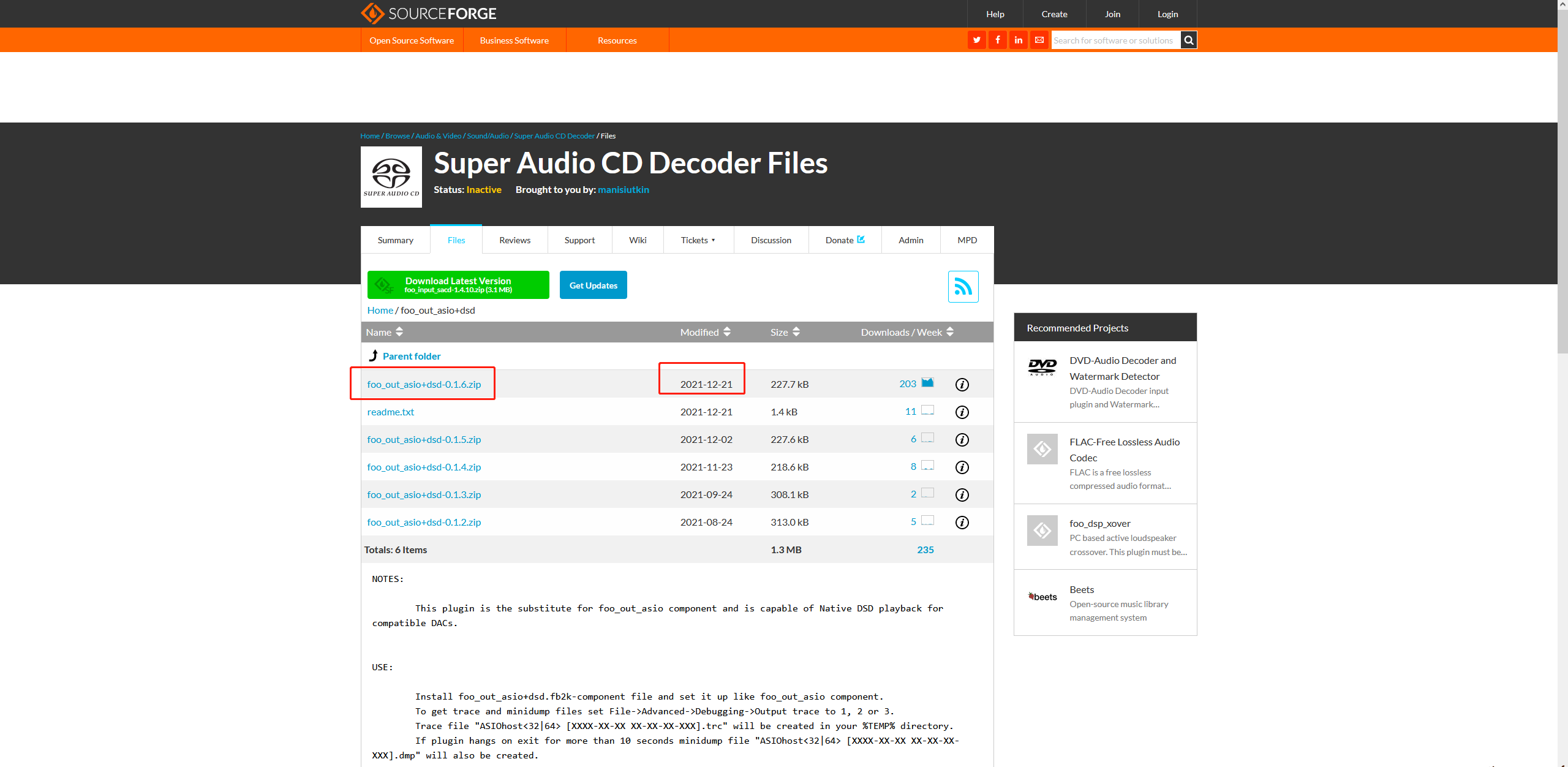Click the Home link above file table
The image size is (1568, 767).
click(x=380, y=311)
